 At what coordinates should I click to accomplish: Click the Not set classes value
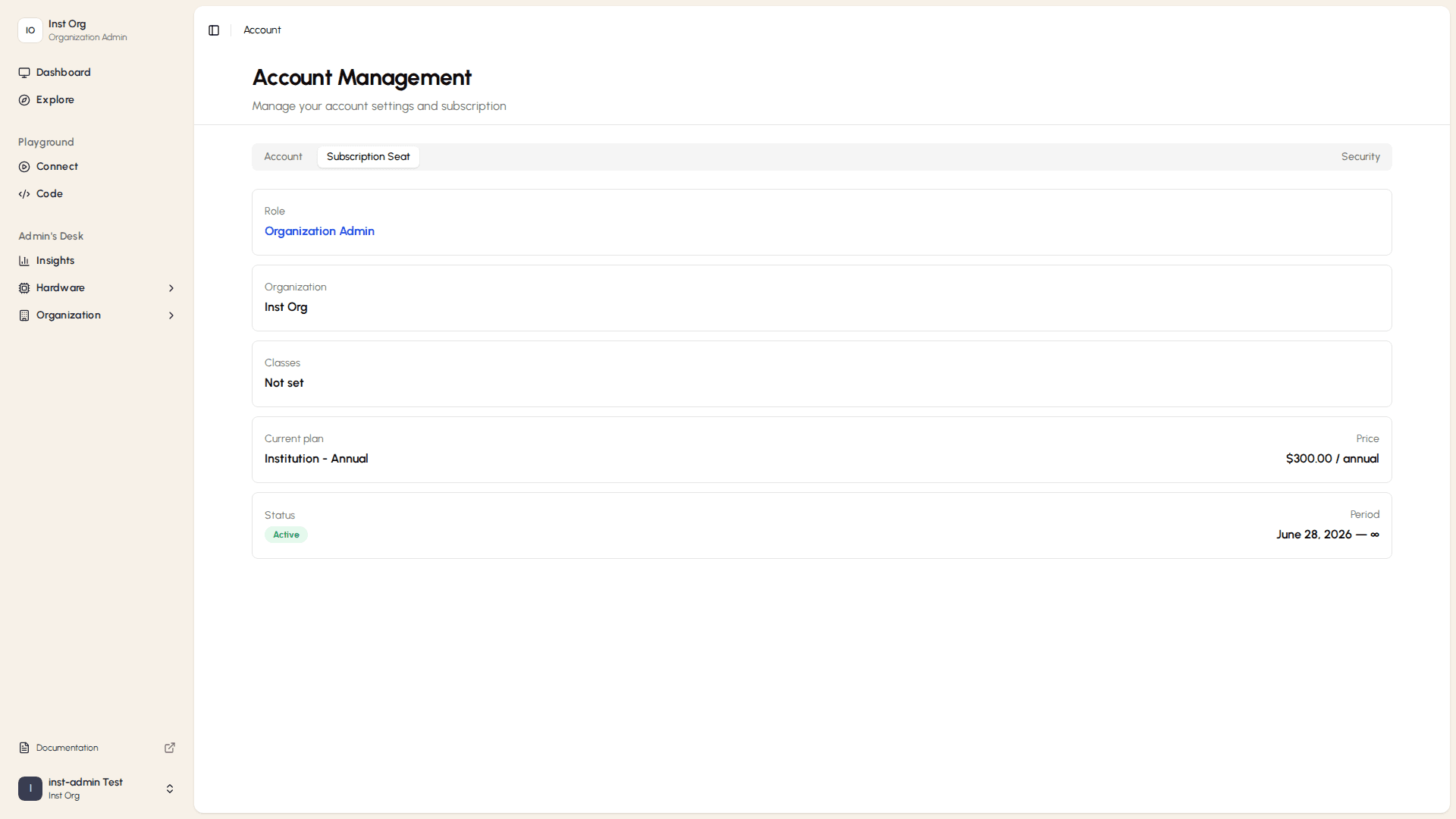[x=284, y=383]
